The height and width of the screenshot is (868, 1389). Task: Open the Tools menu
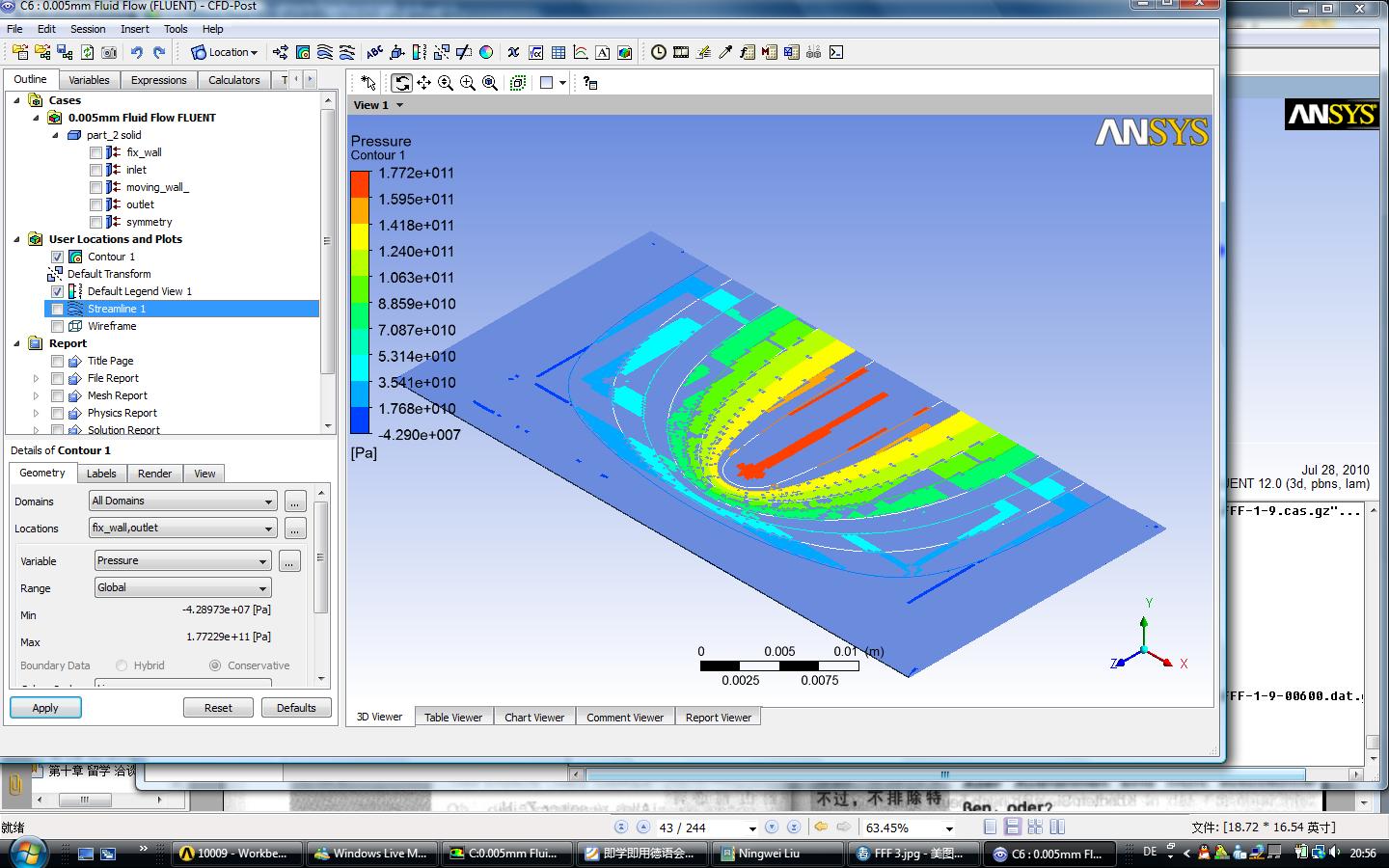(x=176, y=29)
